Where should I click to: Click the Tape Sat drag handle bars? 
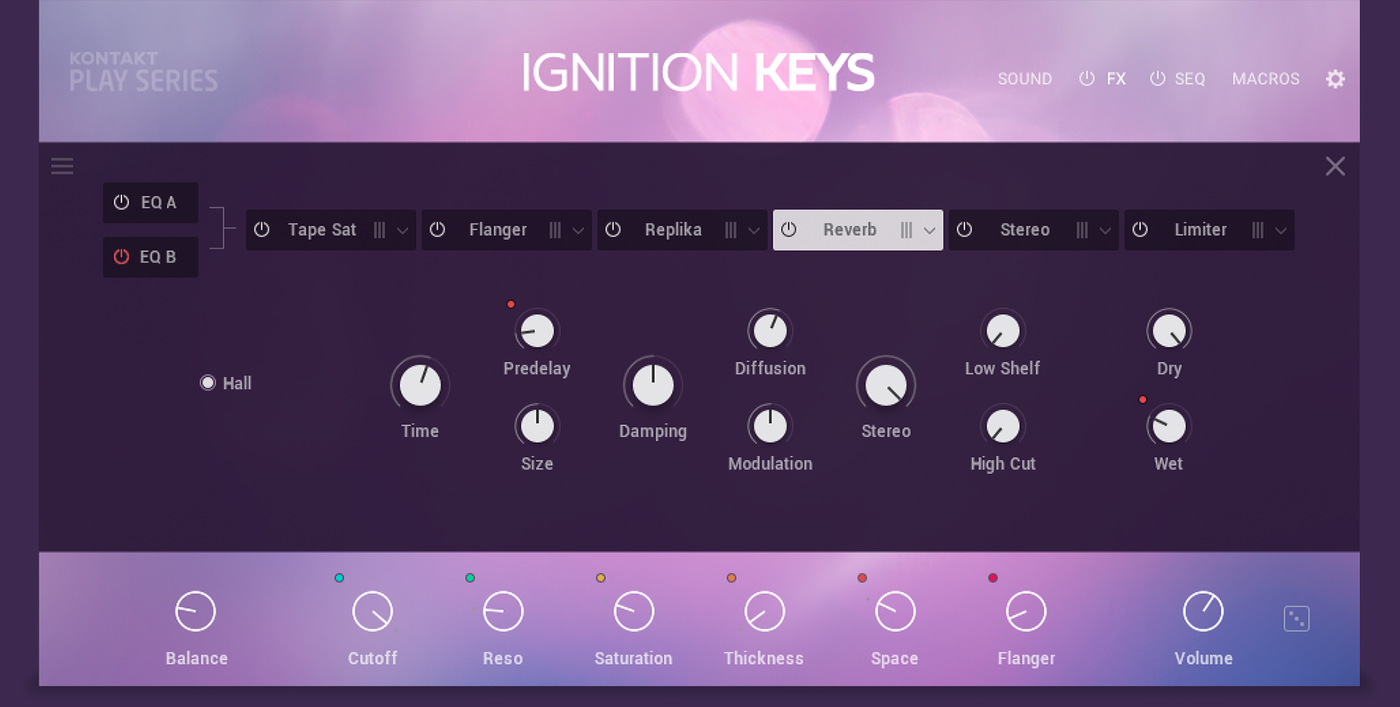point(379,230)
